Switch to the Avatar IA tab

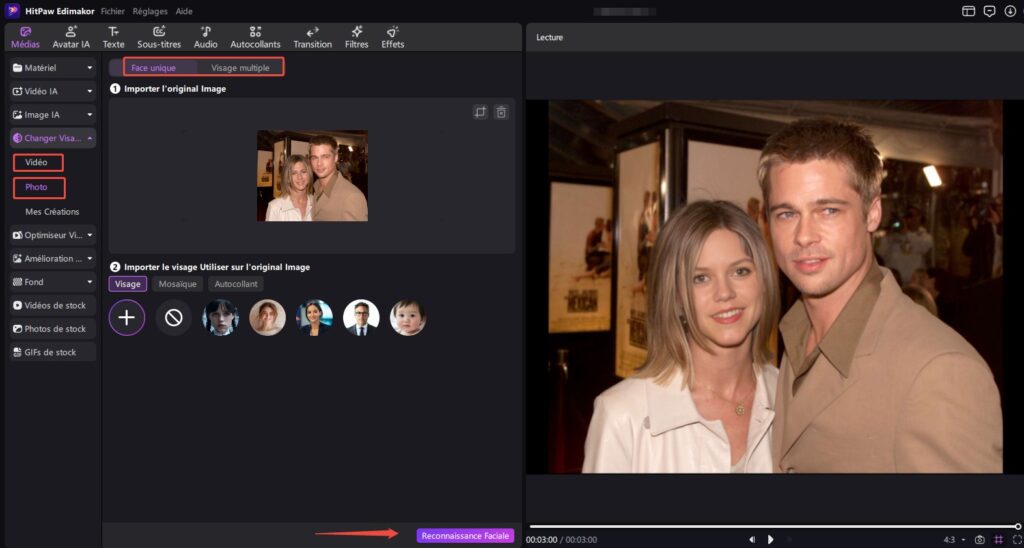tap(71, 37)
